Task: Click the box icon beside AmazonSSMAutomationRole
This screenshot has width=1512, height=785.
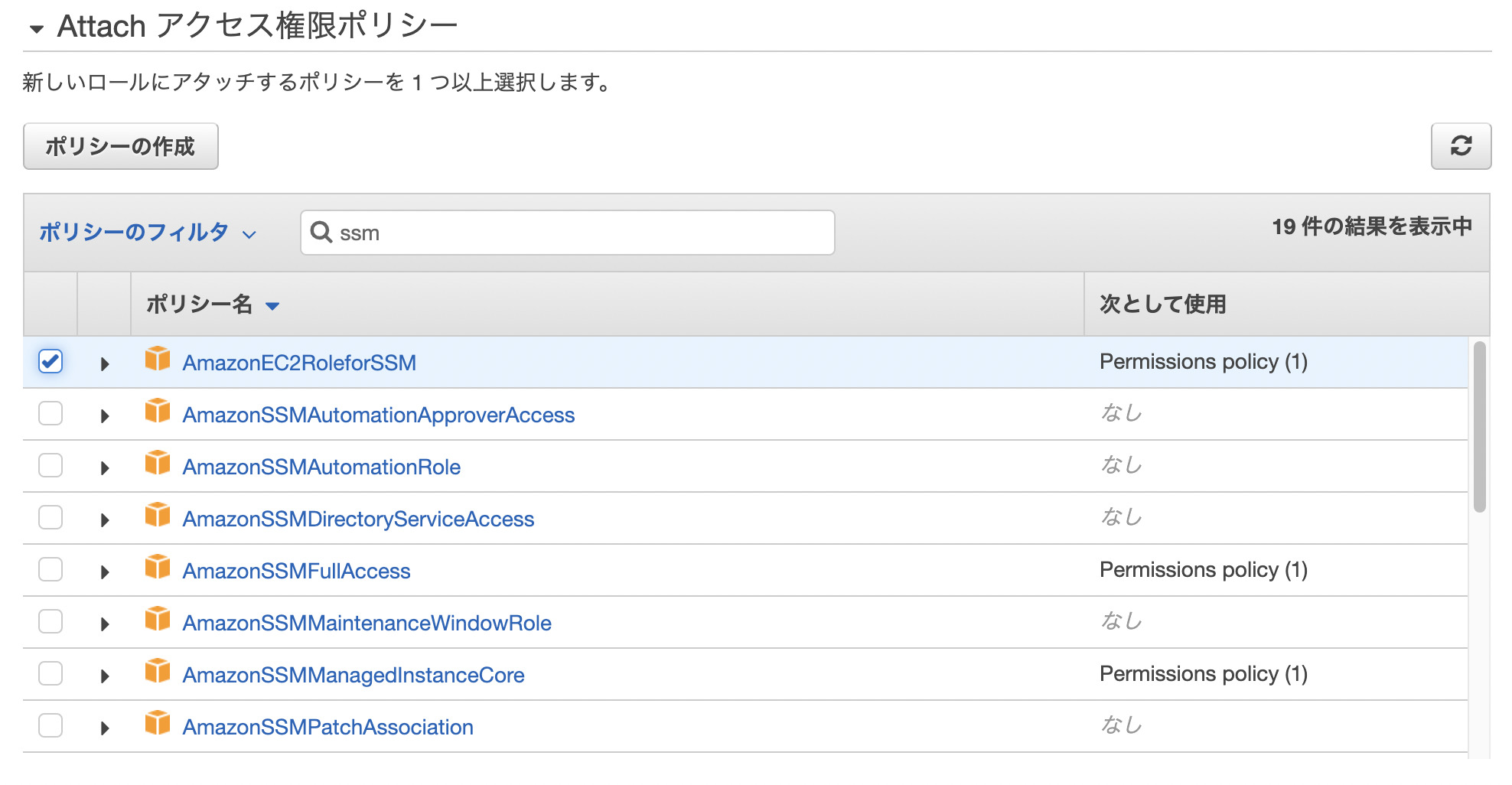Action: 158,463
